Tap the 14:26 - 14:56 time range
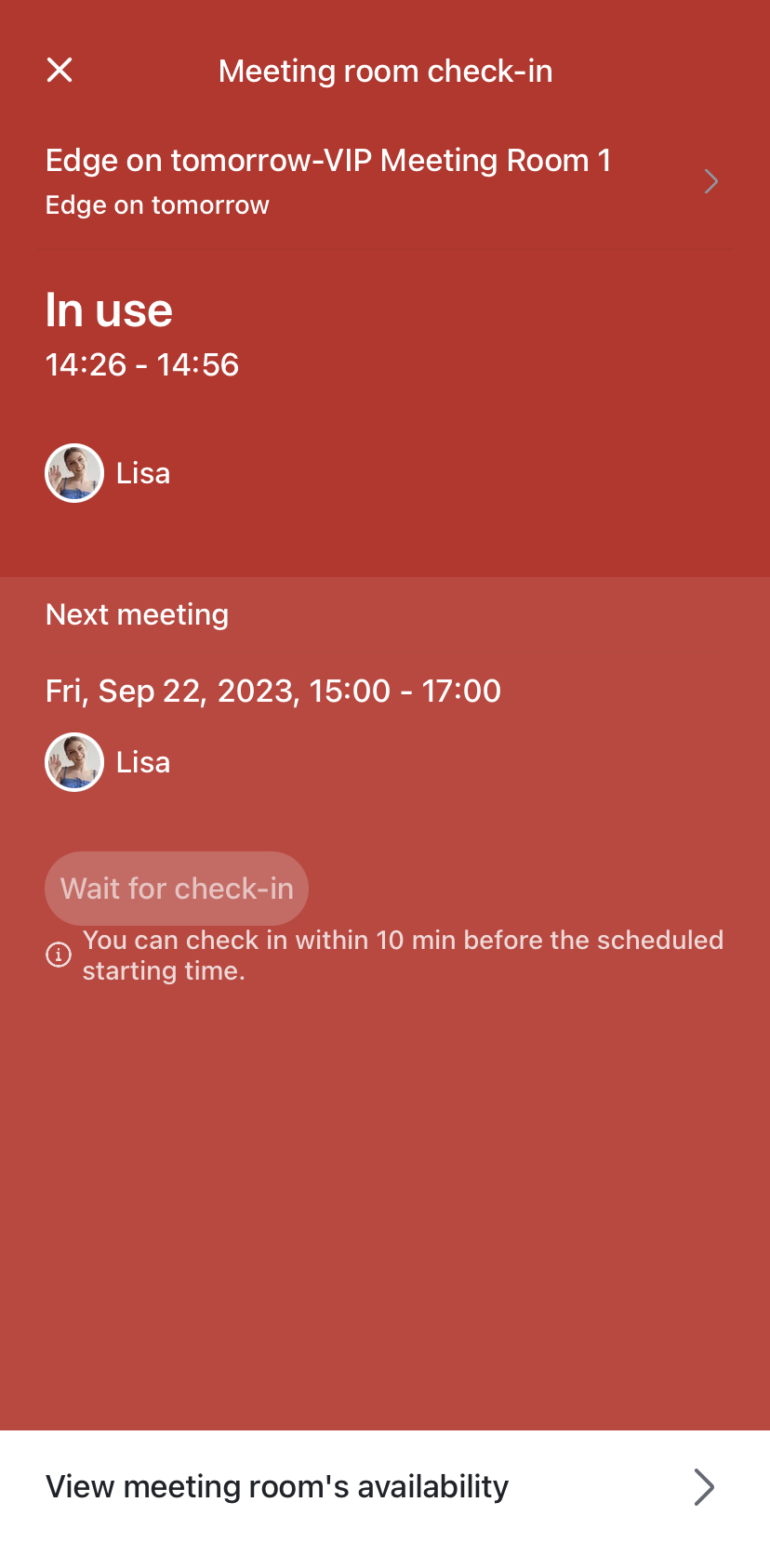 coord(142,364)
